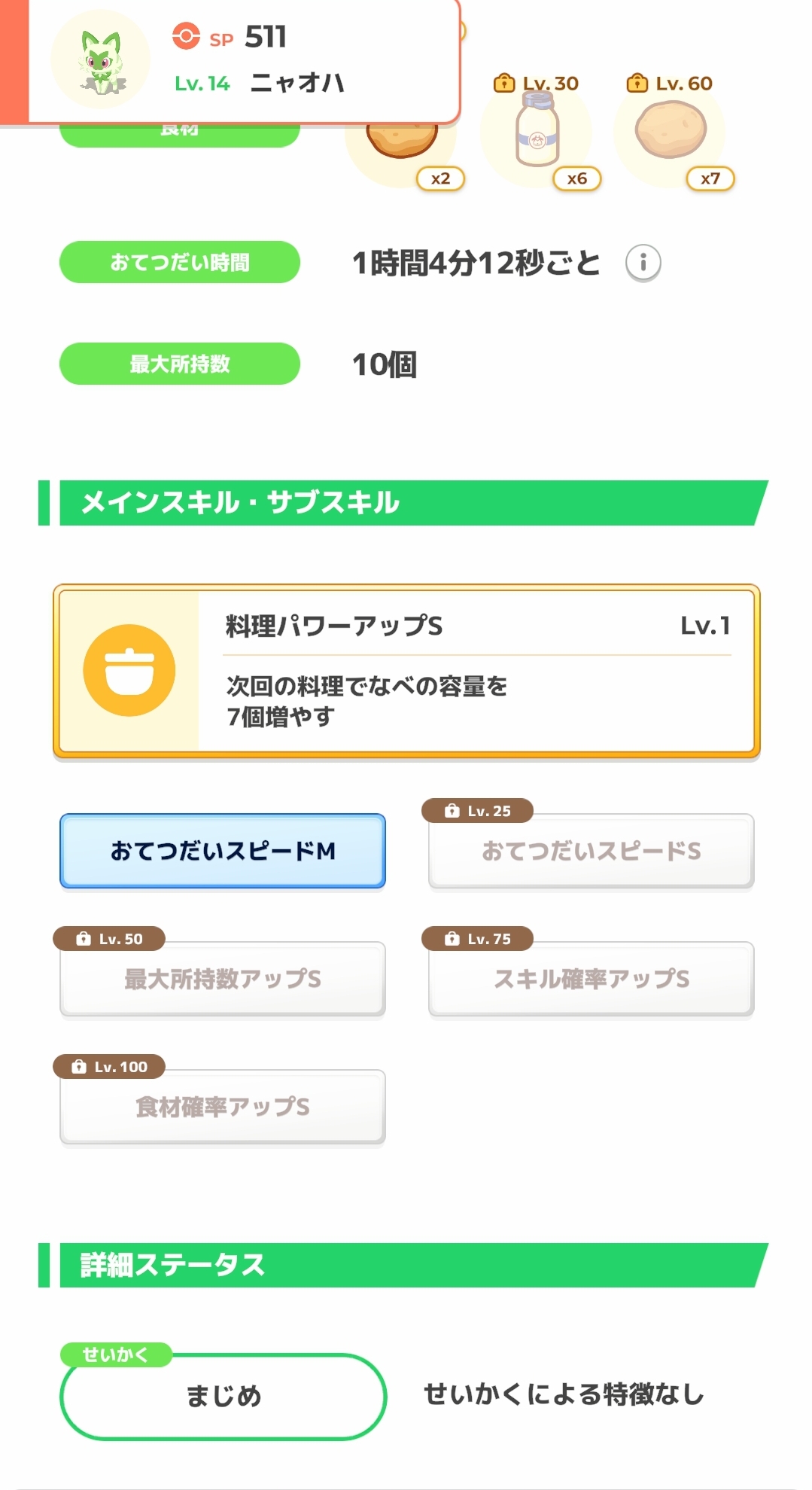812x1490 pixels.
Task: Tap the 最大所持数 green label
Action: point(180,364)
